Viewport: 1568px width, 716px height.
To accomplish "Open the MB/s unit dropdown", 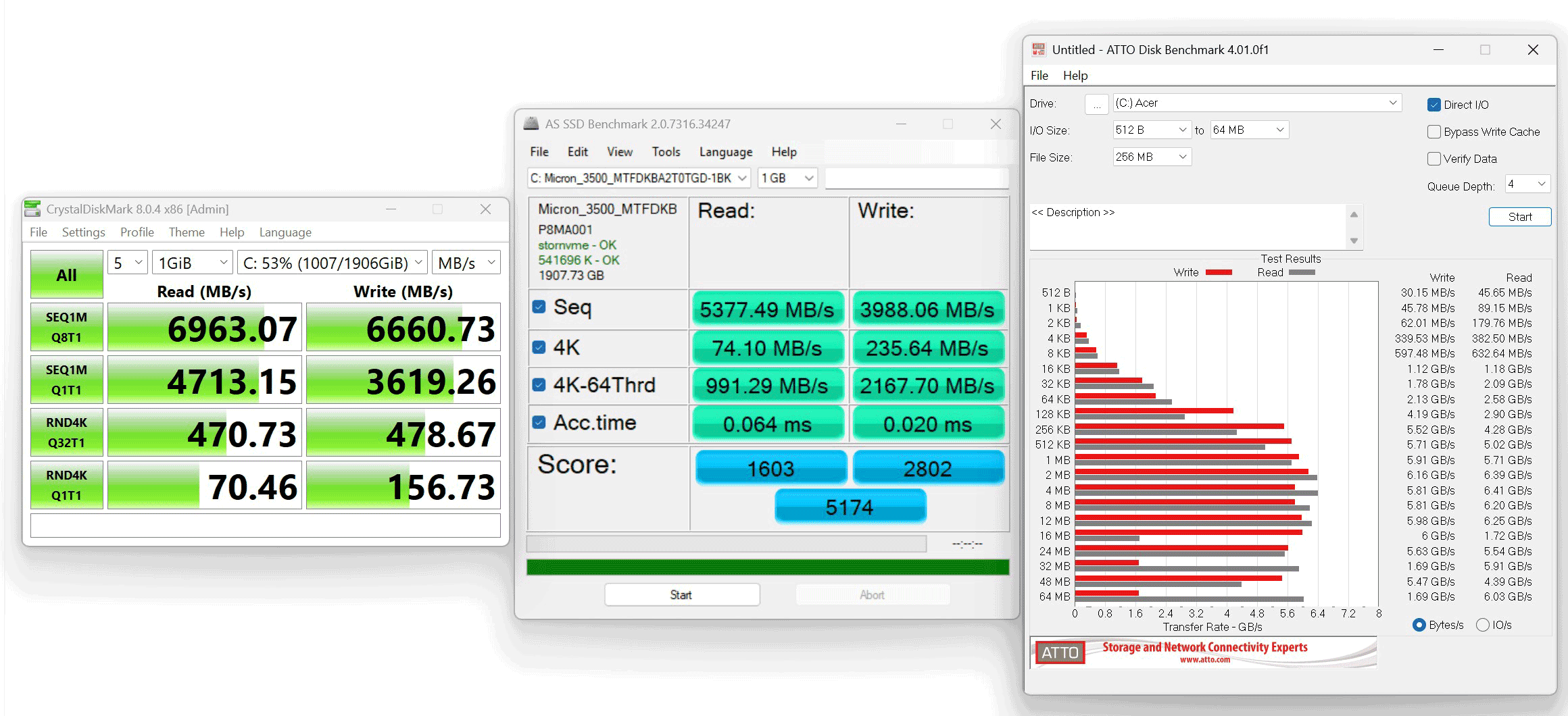I will tap(466, 263).
